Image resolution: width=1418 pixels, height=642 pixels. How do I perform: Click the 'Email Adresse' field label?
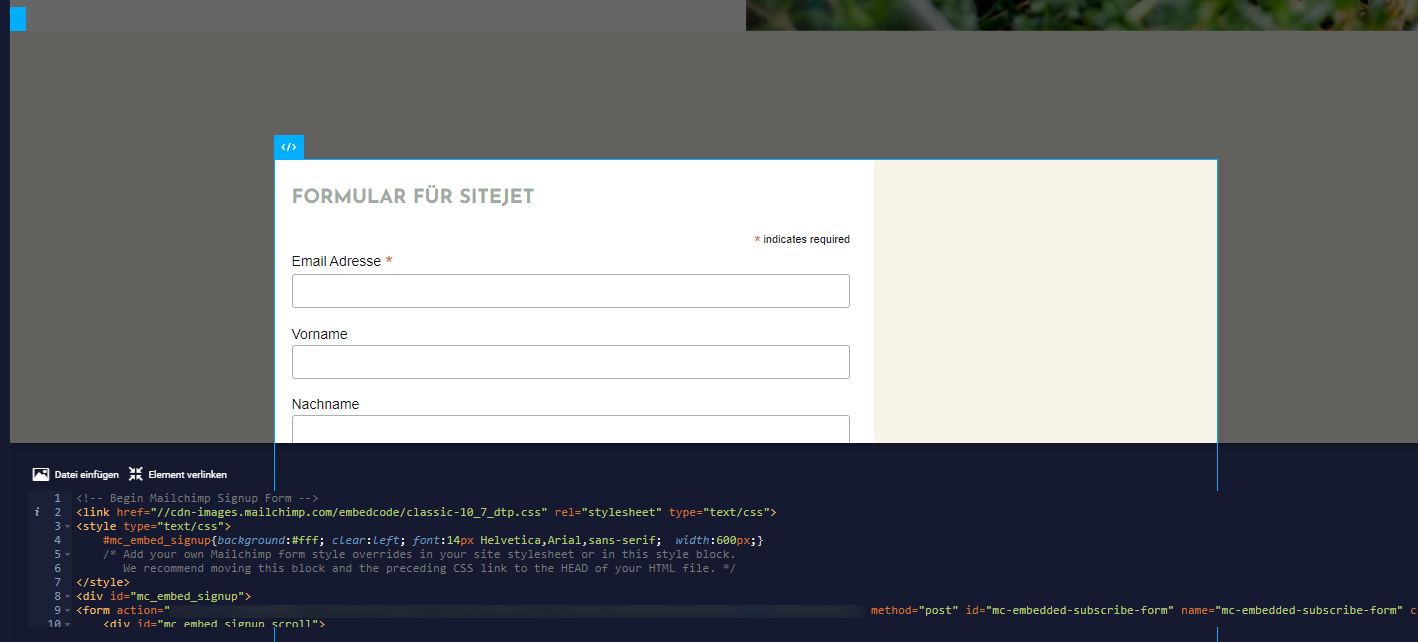336,261
